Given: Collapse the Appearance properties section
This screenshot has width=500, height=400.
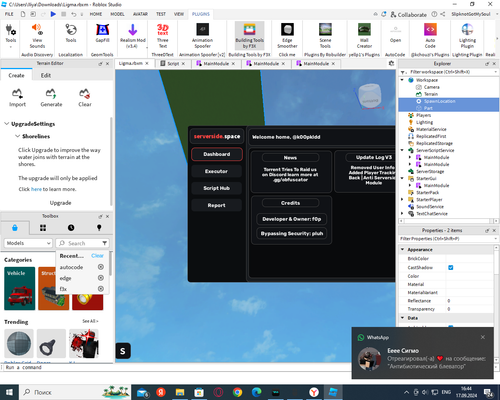Looking at the screenshot, I should point(402,249).
